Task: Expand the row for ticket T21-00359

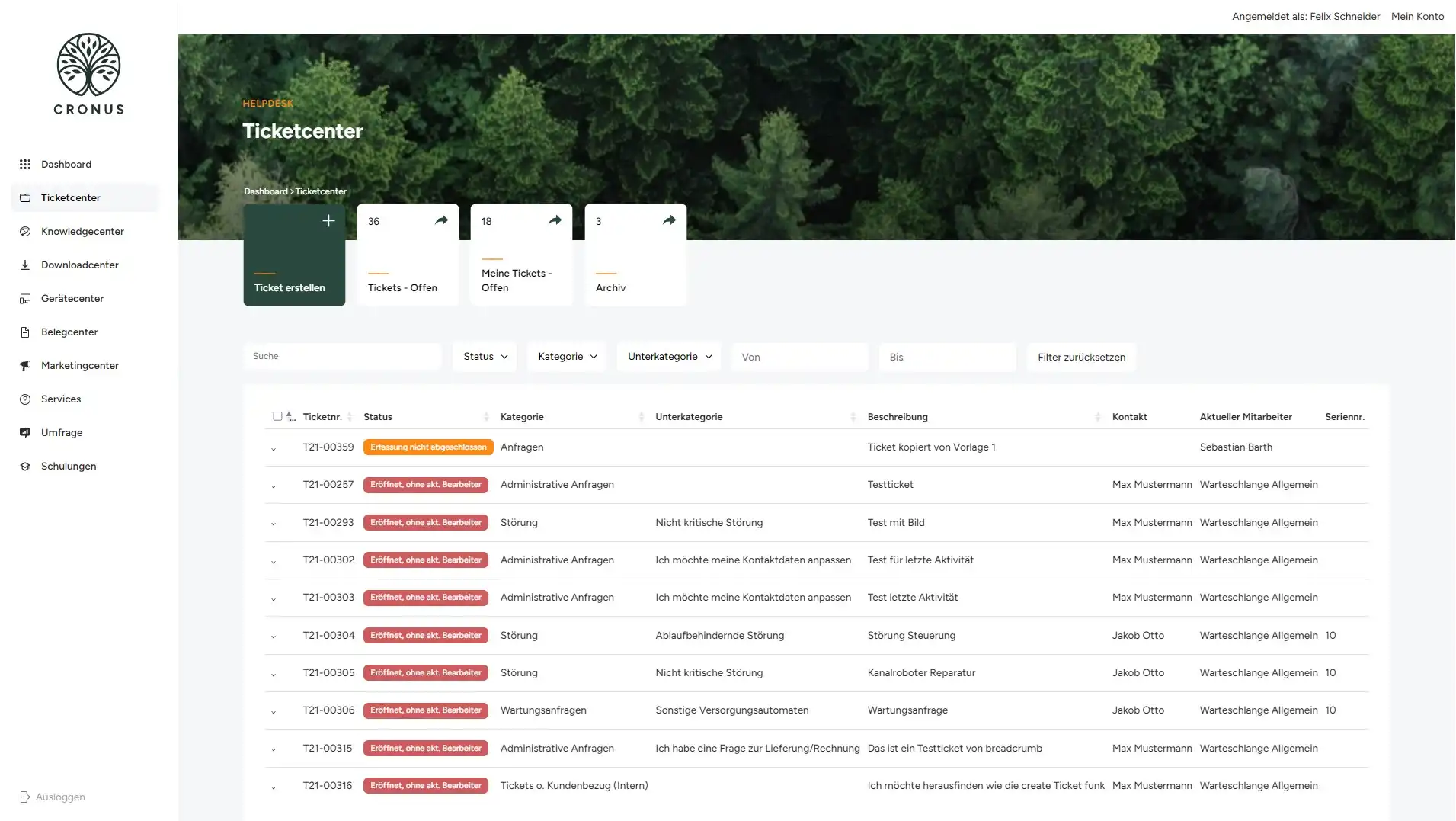Action: [x=274, y=449]
